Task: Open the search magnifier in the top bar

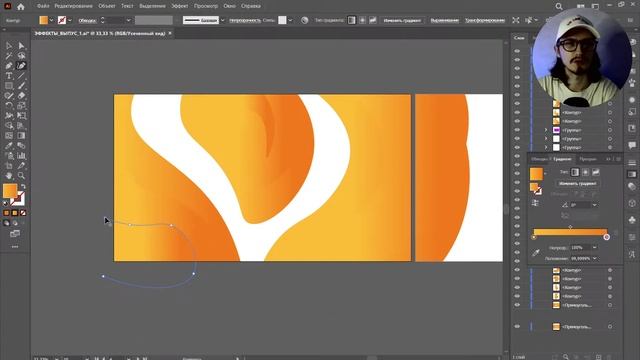Action: (559, 7)
